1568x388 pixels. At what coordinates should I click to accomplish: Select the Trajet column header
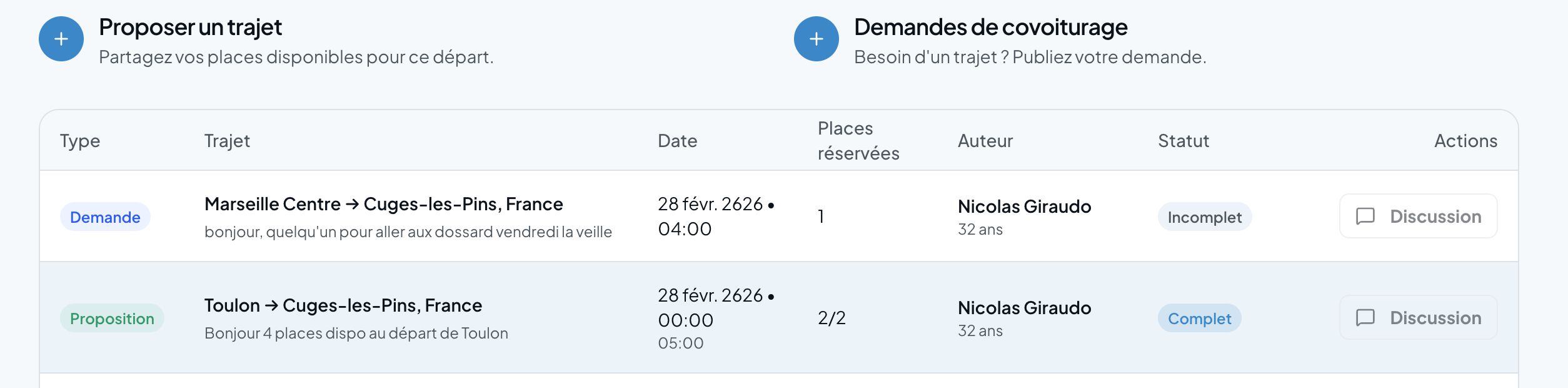228,141
